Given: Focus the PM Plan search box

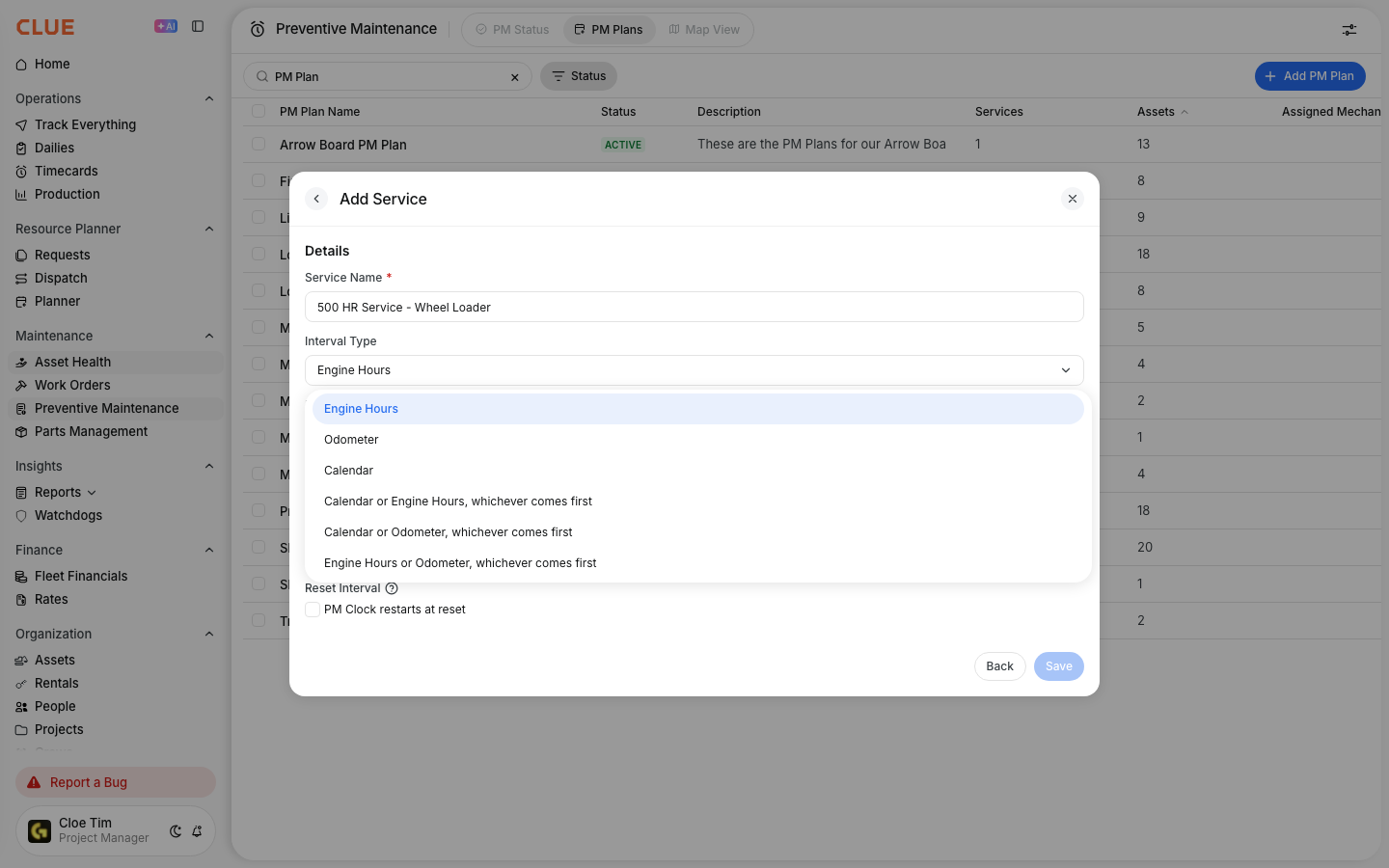Looking at the screenshot, I should click(x=388, y=76).
